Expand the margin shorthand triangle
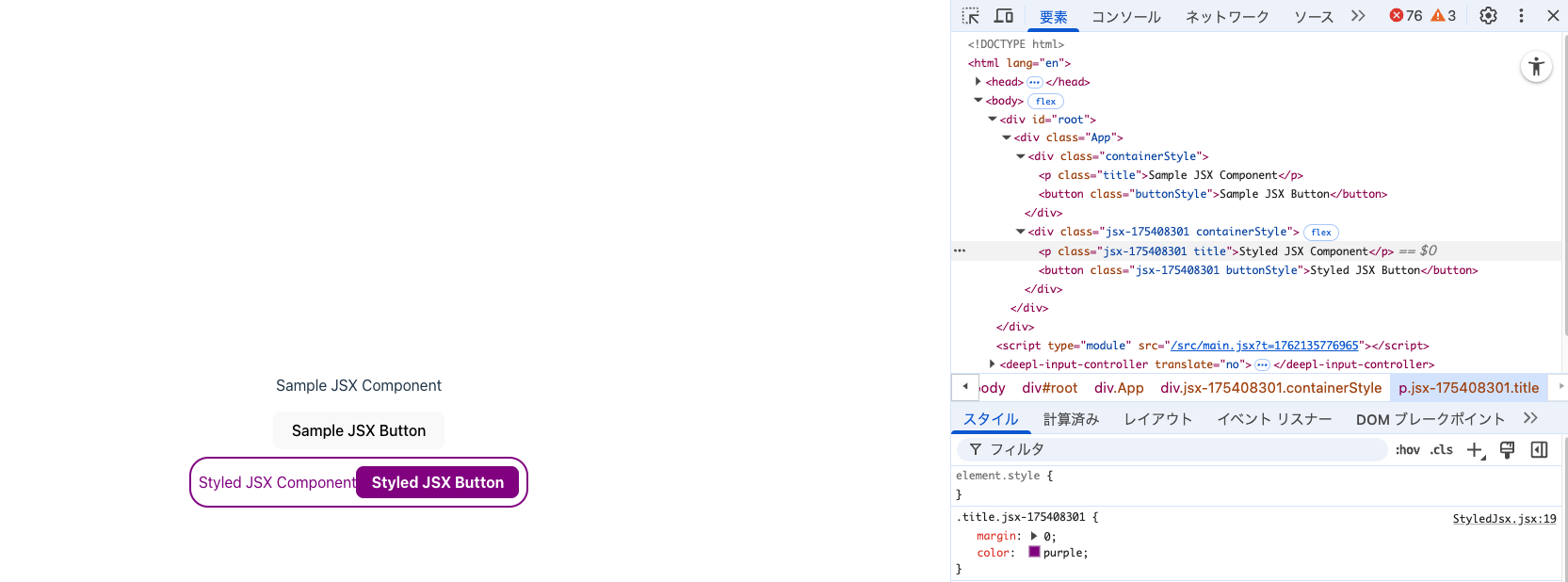Viewport: 1568px width, 582px height. (1034, 536)
